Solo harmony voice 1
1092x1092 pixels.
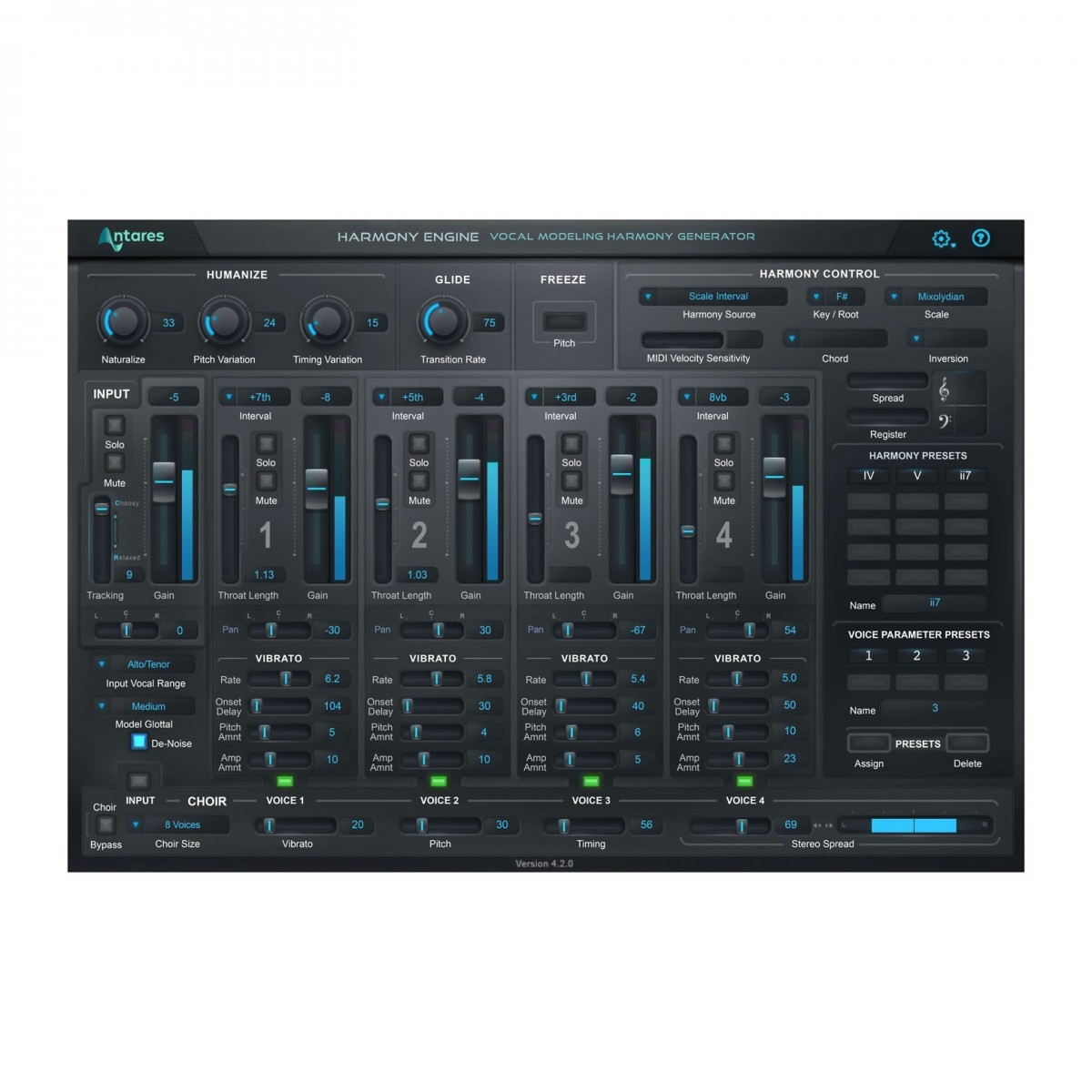[266, 444]
